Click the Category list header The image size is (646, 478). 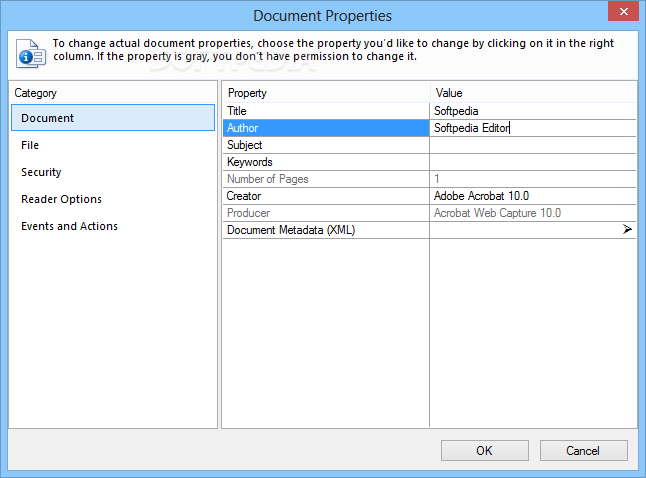pyautogui.click(x=113, y=93)
